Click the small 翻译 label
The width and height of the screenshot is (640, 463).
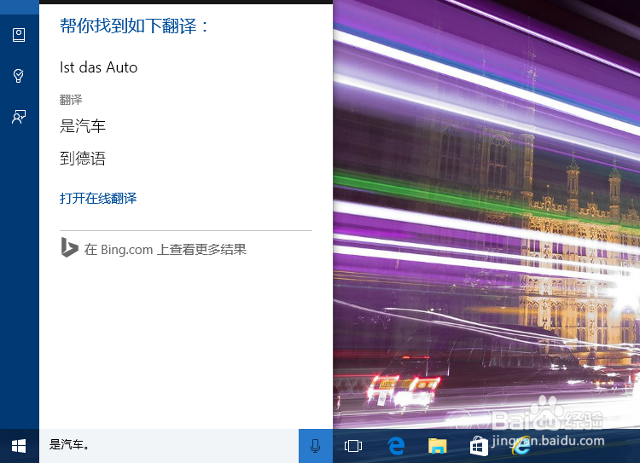(71, 100)
